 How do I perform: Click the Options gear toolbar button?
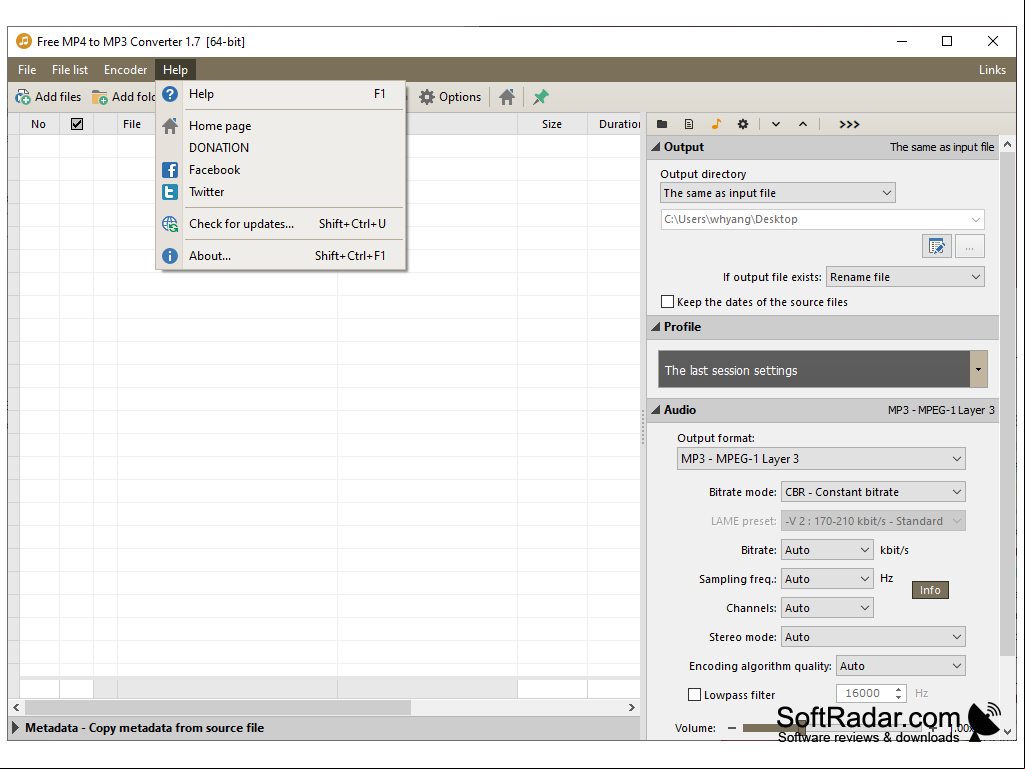pyautogui.click(x=450, y=97)
